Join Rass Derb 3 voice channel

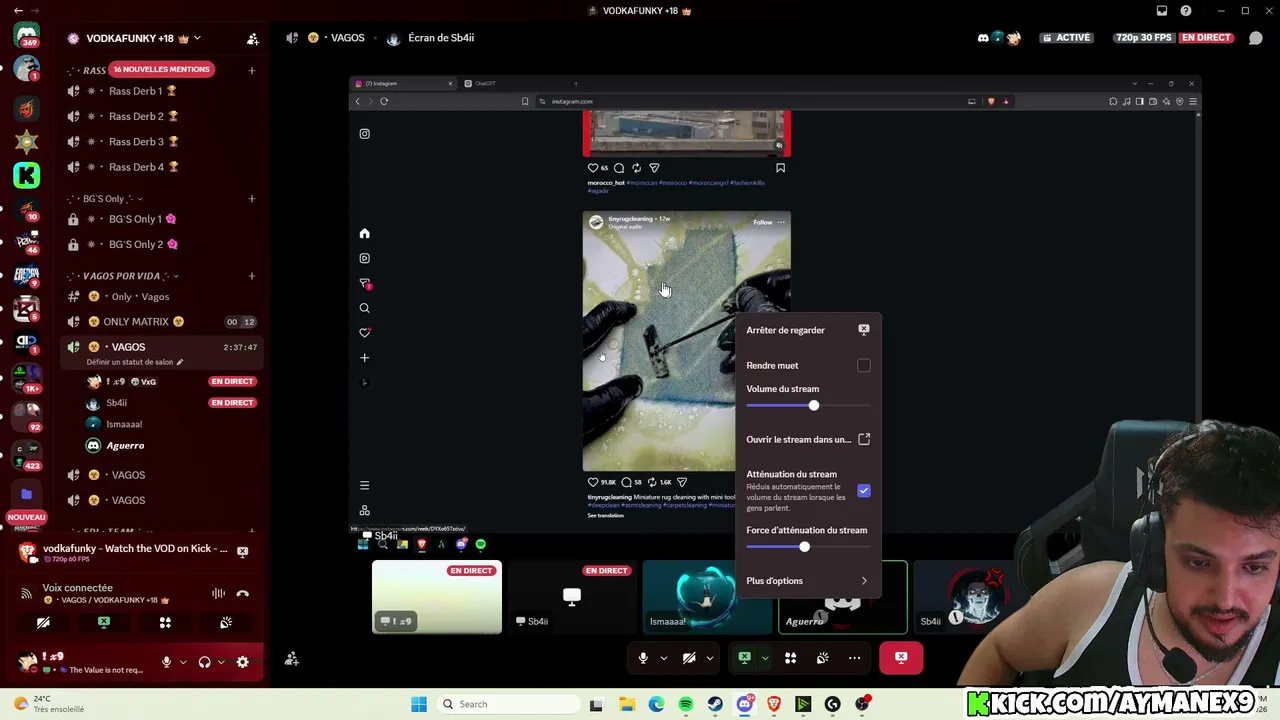161,142
